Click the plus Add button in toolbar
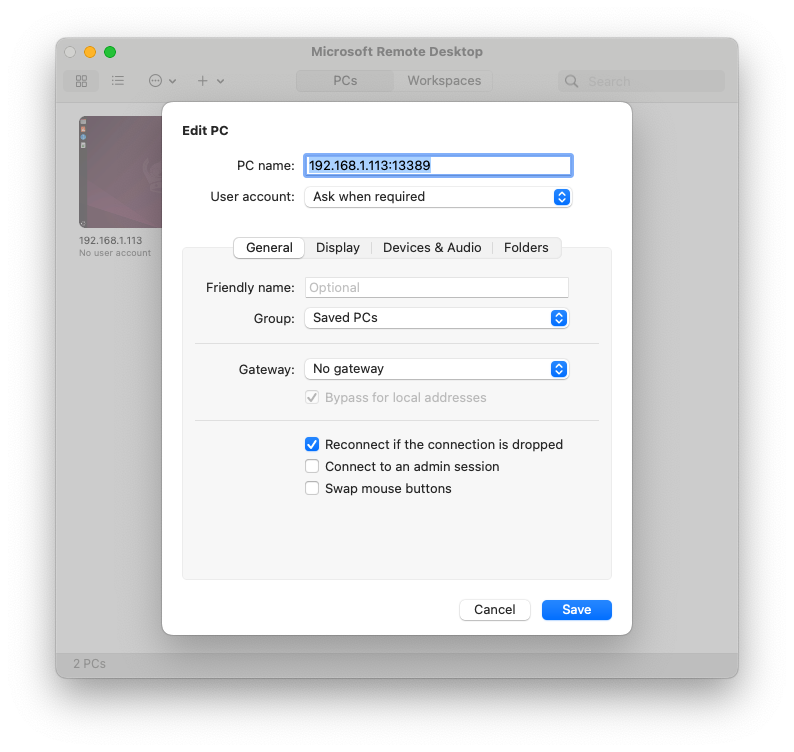Image resolution: width=794 pixels, height=752 pixels. 203,81
